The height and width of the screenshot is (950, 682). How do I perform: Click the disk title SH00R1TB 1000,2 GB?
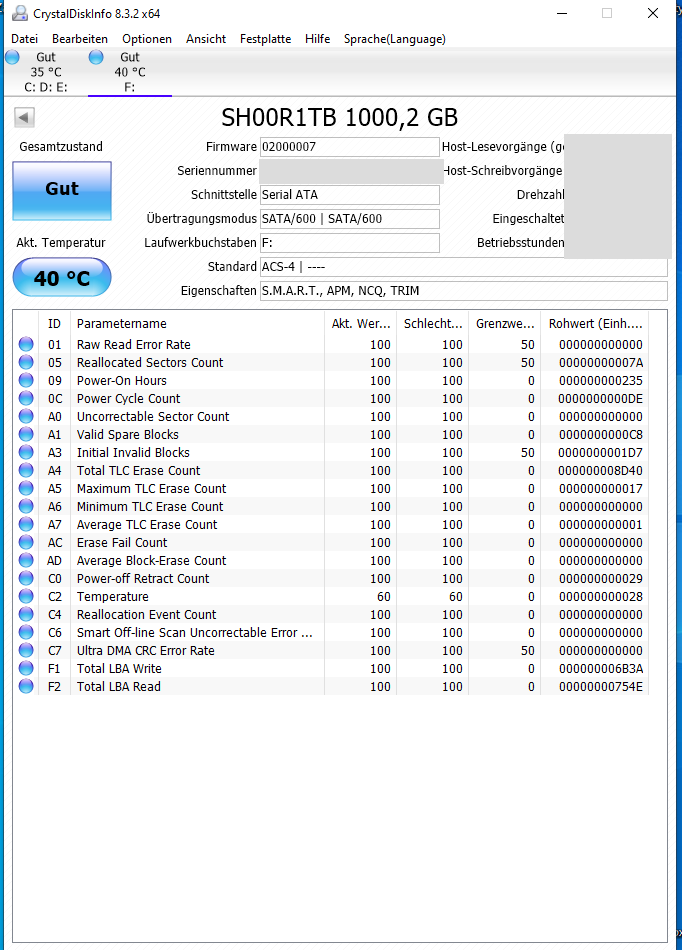(x=339, y=118)
